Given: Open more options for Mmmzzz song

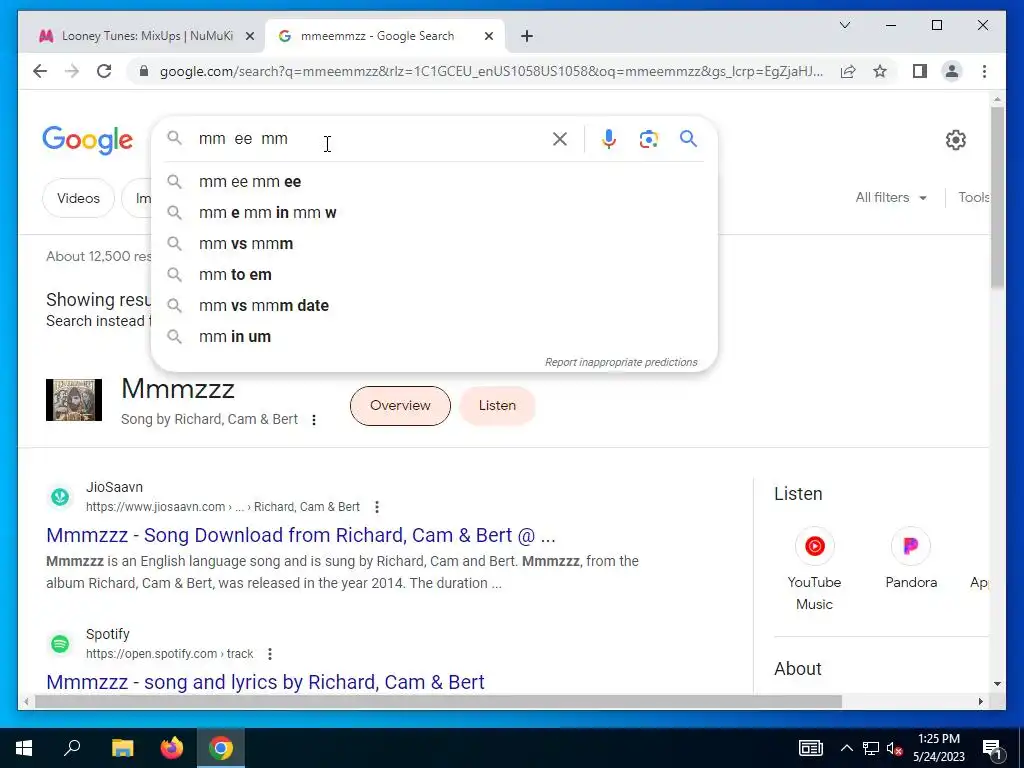Looking at the screenshot, I should click(x=314, y=420).
